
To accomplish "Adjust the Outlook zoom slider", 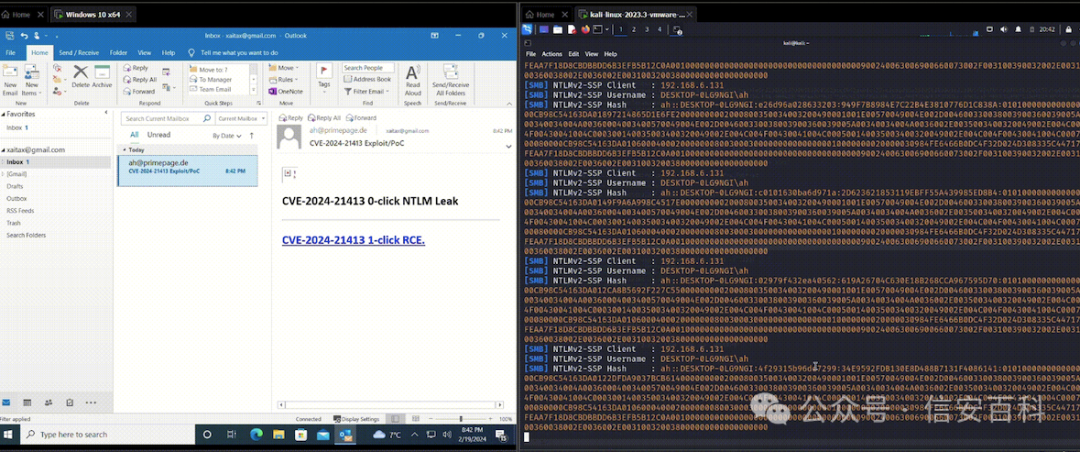I will (460, 419).
